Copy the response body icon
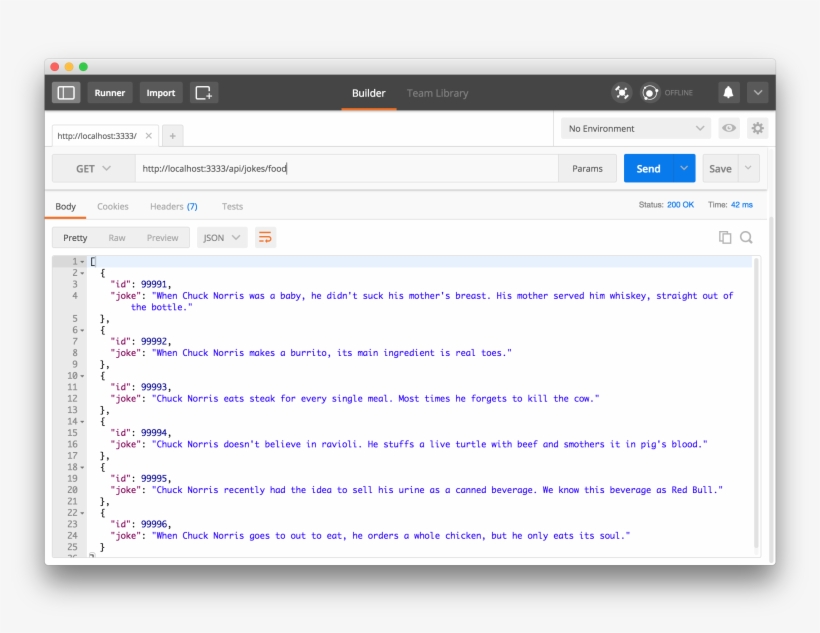 (723, 237)
